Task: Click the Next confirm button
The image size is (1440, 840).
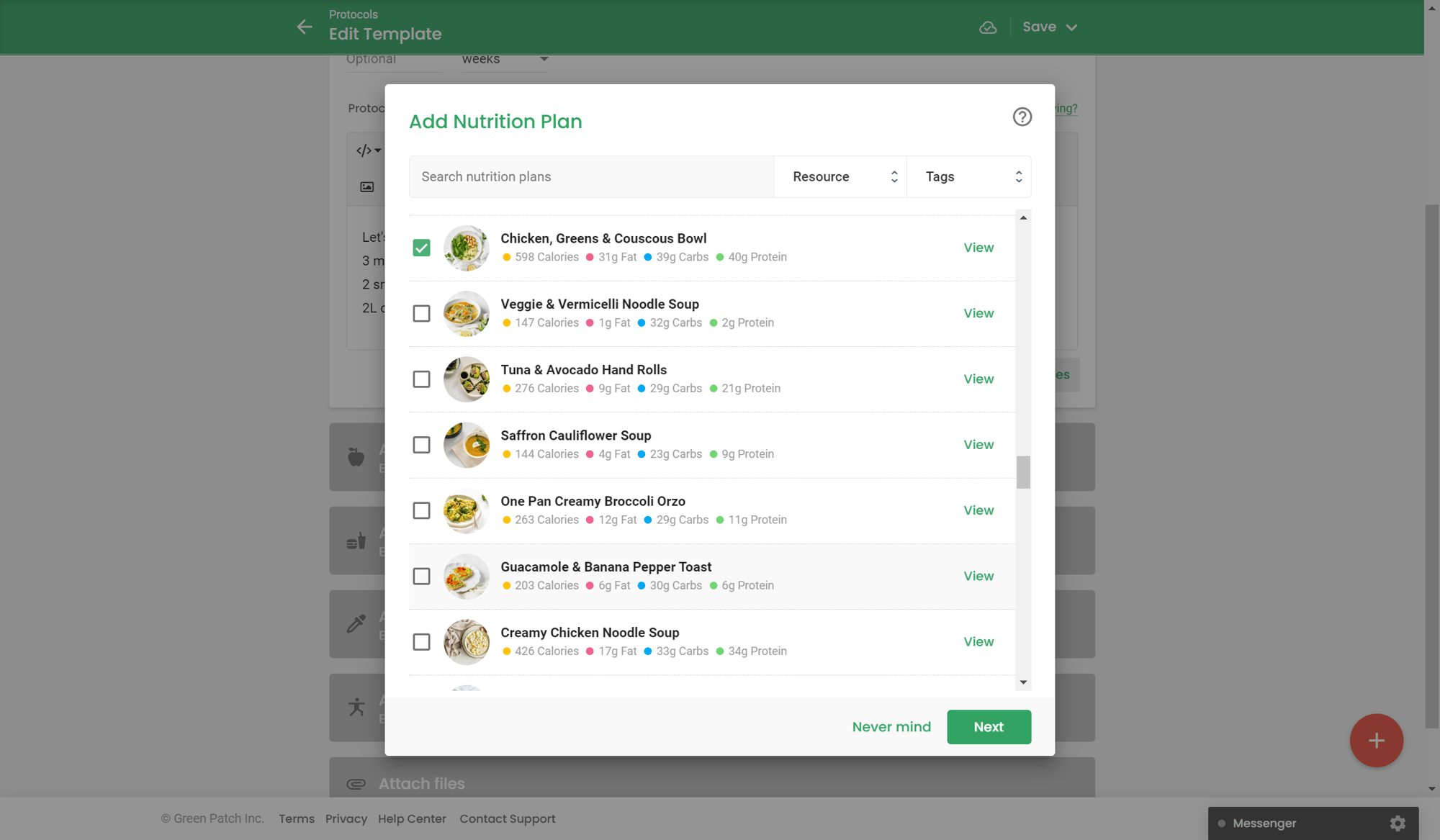Action: click(x=989, y=727)
